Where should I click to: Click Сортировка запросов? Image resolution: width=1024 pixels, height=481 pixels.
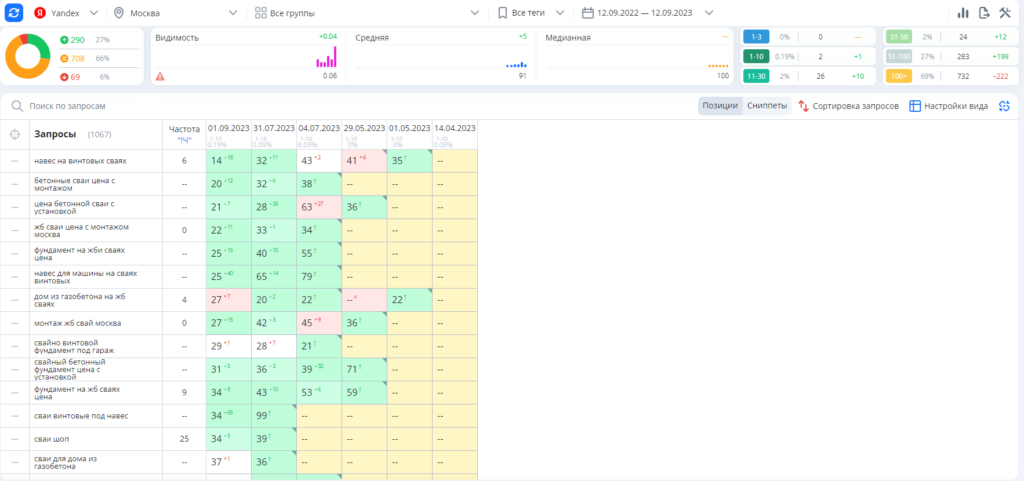848,106
